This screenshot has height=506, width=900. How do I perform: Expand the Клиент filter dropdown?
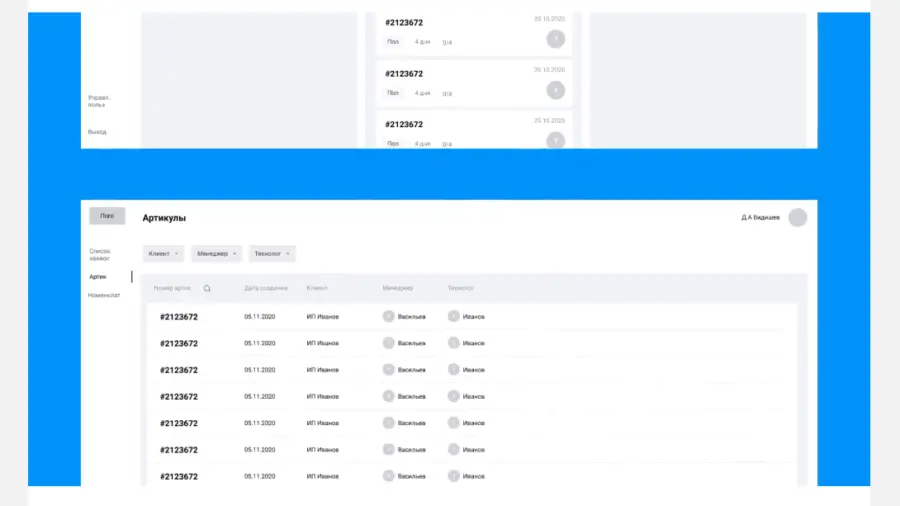coord(163,254)
